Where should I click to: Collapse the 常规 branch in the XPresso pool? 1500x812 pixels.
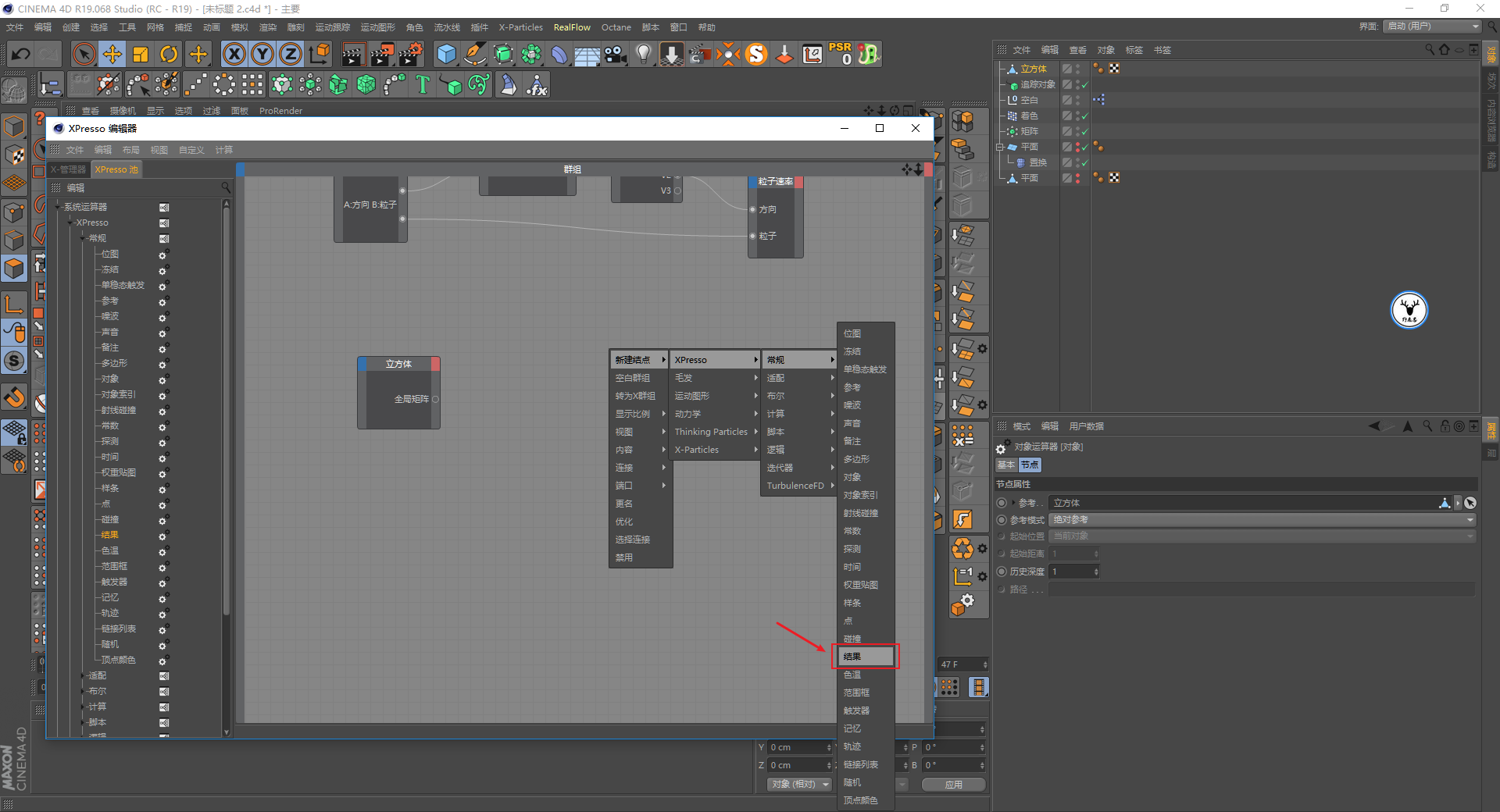[x=83, y=238]
